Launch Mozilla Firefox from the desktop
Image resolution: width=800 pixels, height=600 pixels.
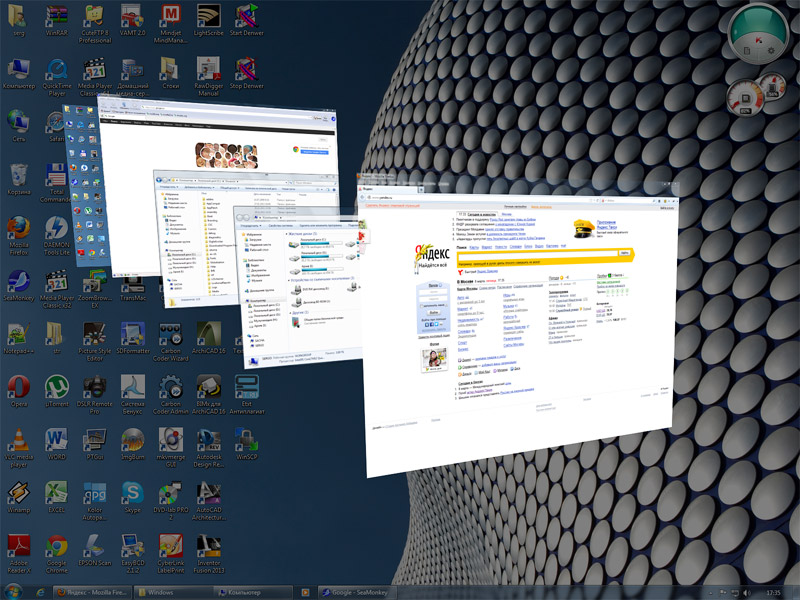tap(19, 235)
